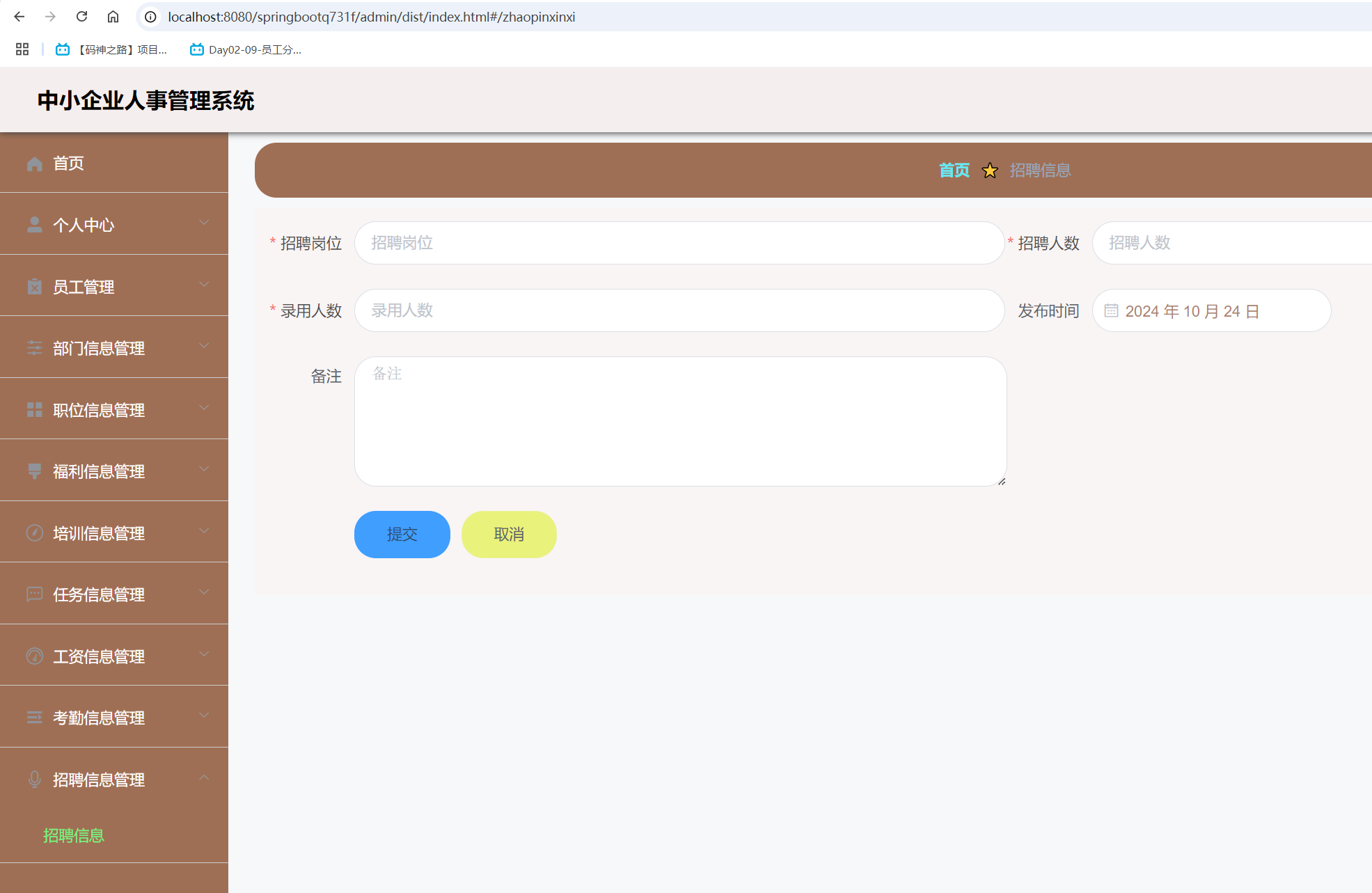Viewport: 1372px width, 893px height.
Task: Click the list icon beside 考勤信息管理
Action: 35,718
